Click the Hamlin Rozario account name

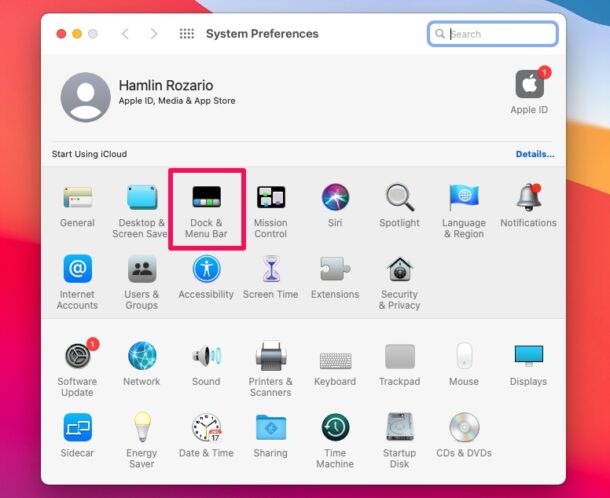166,85
